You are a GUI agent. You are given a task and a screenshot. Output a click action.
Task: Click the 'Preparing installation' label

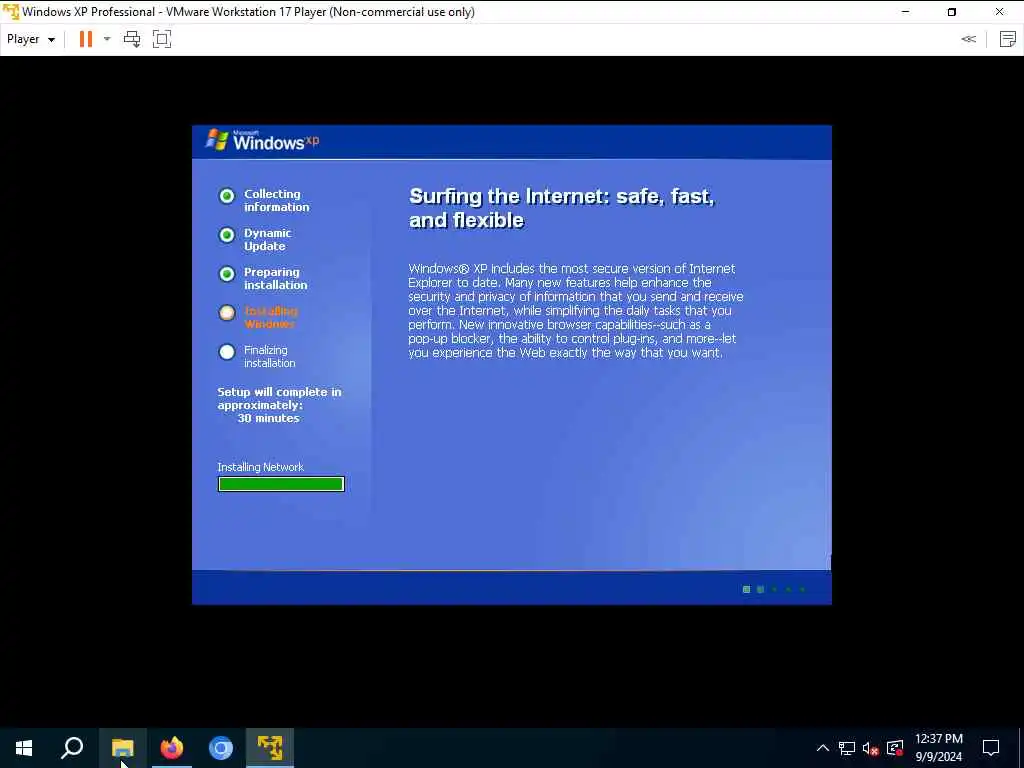[x=276, y=279]
